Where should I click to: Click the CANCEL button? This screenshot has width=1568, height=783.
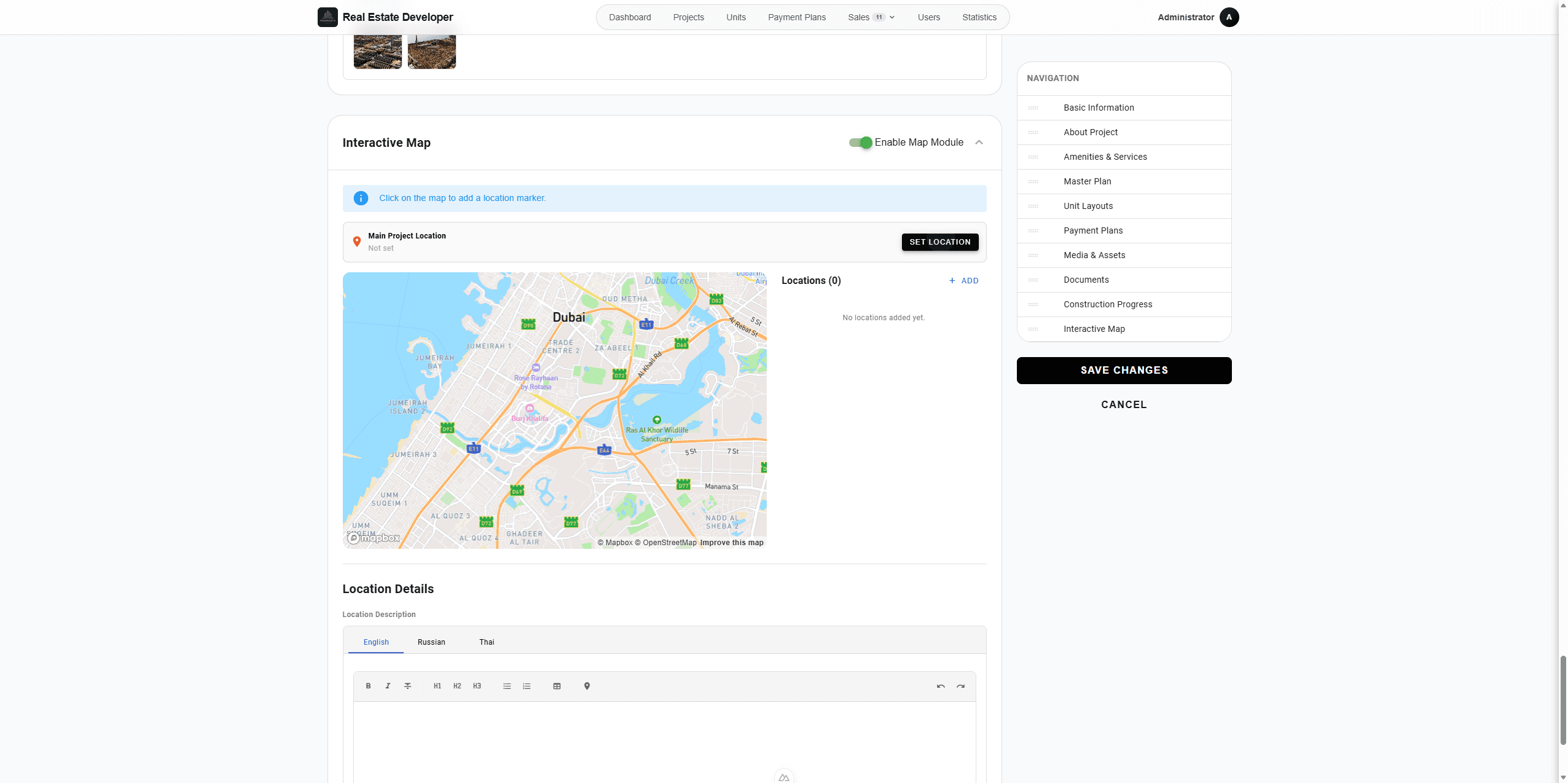coord(1124,404)
